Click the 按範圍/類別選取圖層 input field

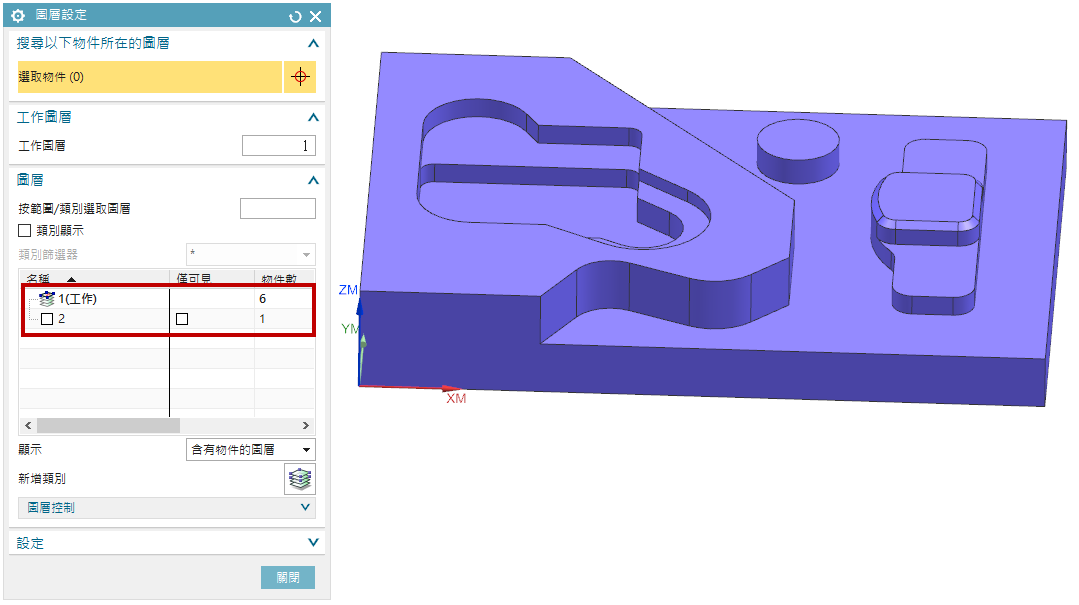coord(277,209)
